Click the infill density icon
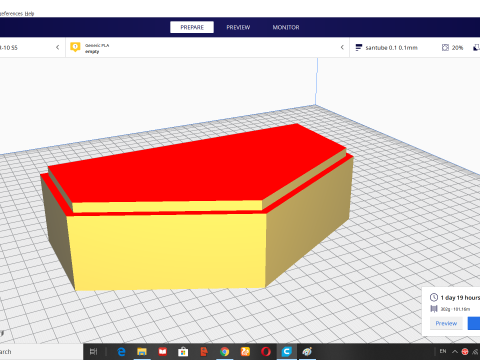Image resolution: width=480 pixels, height=360 pixels. point(445,48)
